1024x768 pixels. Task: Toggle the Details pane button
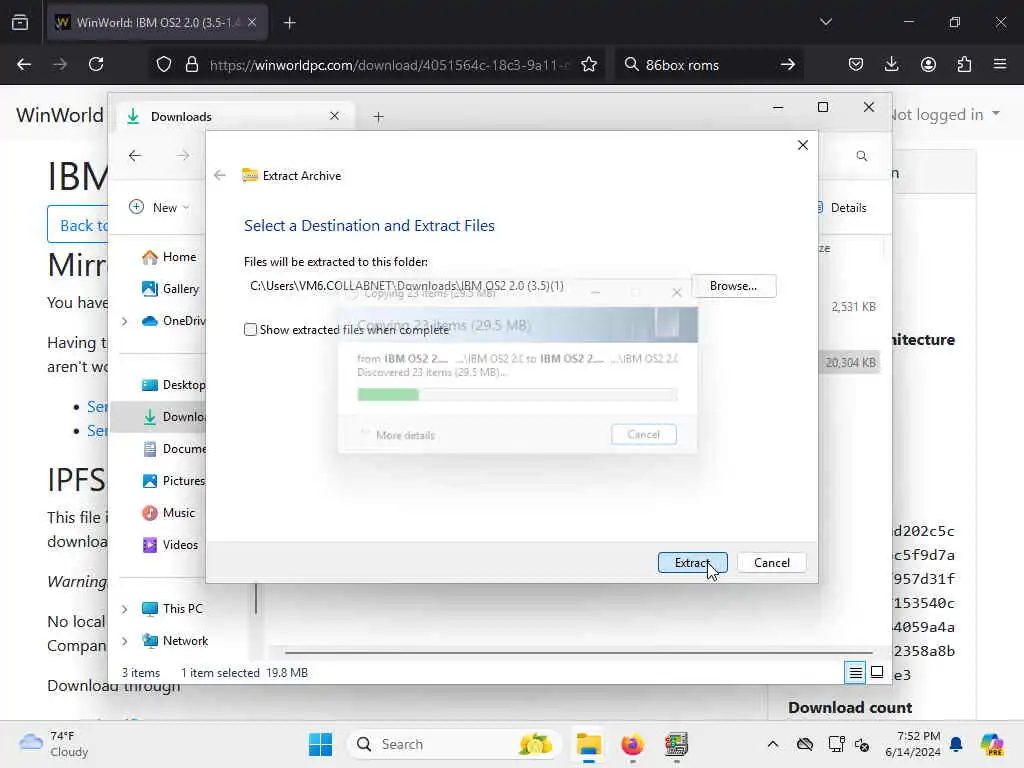pyautogui.click(x=842, y=208)
